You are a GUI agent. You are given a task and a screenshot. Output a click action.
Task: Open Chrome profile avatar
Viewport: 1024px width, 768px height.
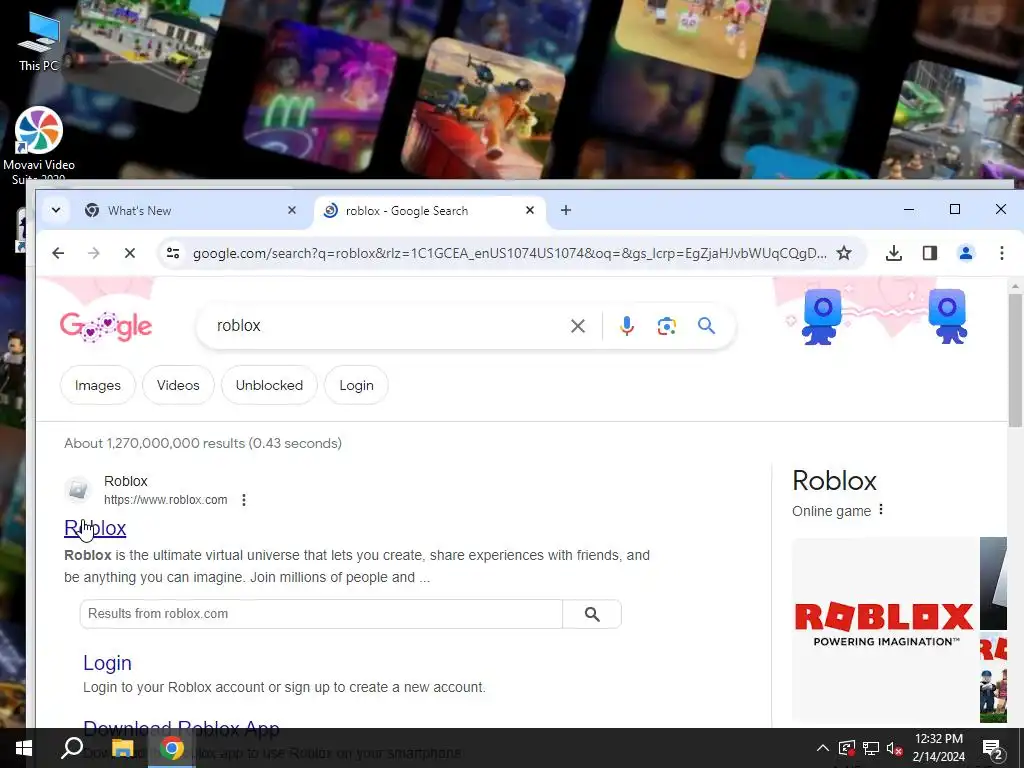click(x=965, y=253)
